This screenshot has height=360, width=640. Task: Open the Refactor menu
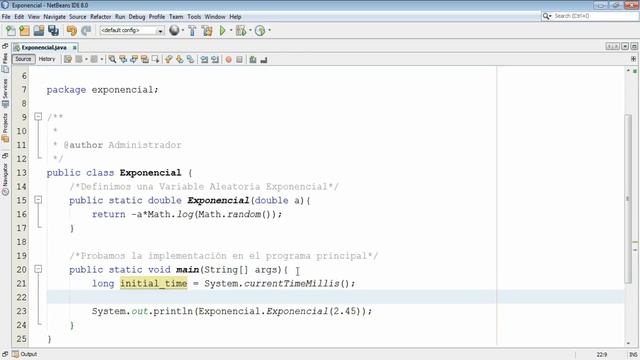point(100,17)
